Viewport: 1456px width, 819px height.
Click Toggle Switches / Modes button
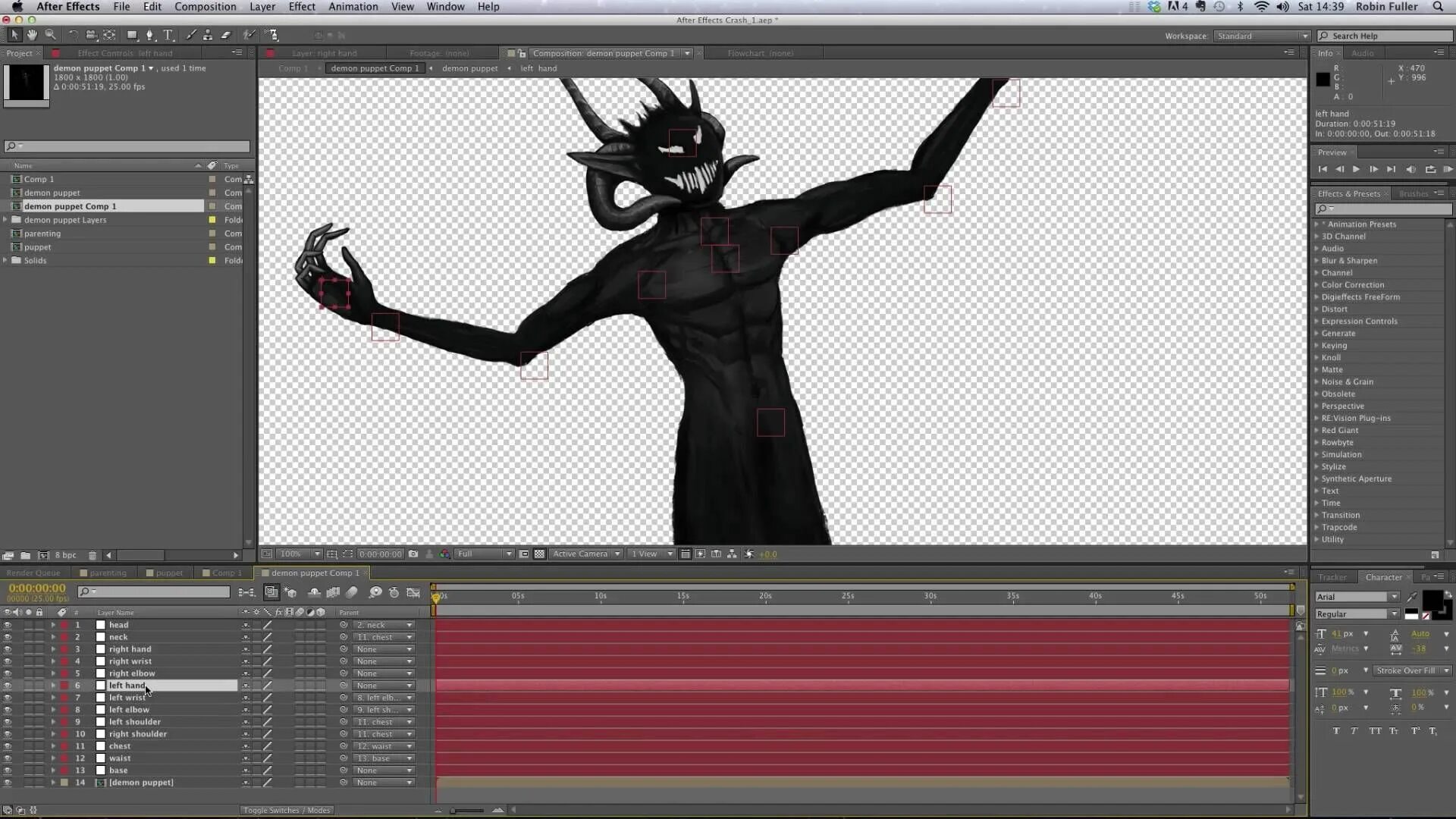[x=287, y=811]
